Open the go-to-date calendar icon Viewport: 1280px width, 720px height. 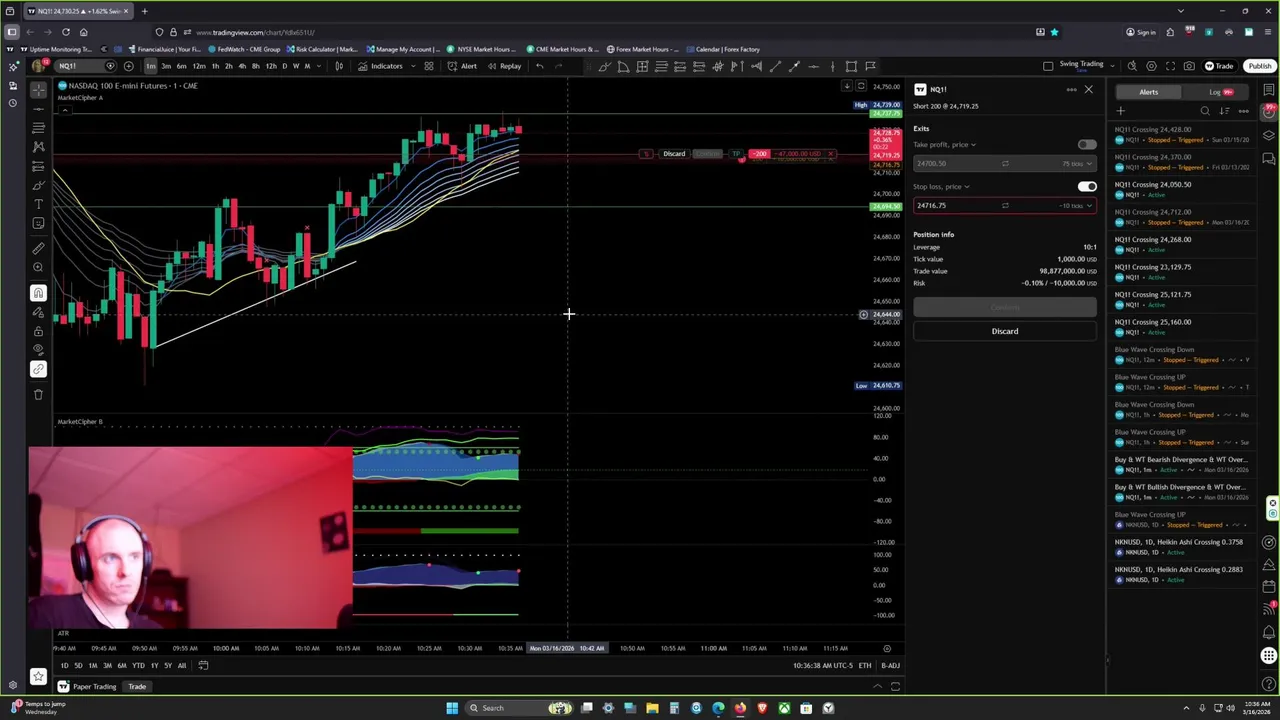203,665
